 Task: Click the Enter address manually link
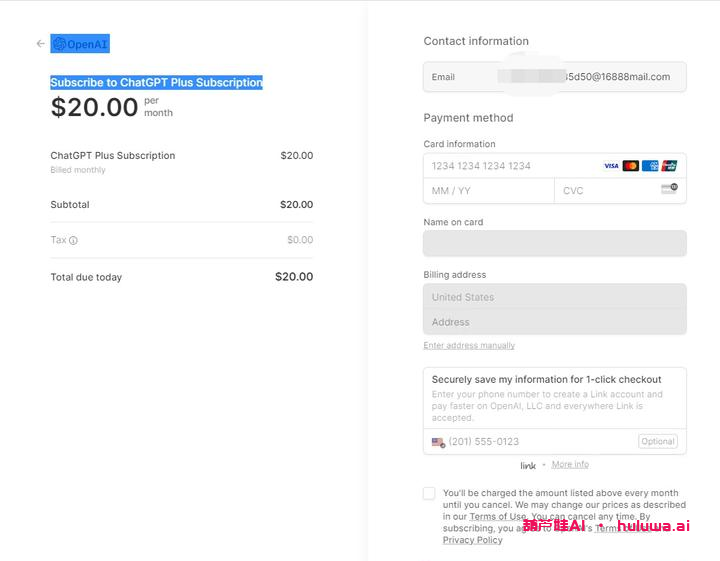469,346
